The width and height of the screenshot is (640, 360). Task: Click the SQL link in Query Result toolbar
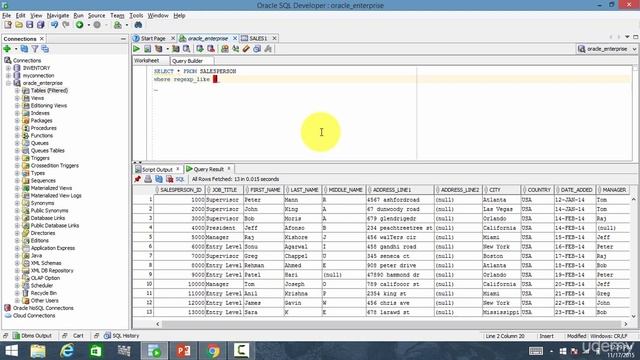tap(180, 179)
